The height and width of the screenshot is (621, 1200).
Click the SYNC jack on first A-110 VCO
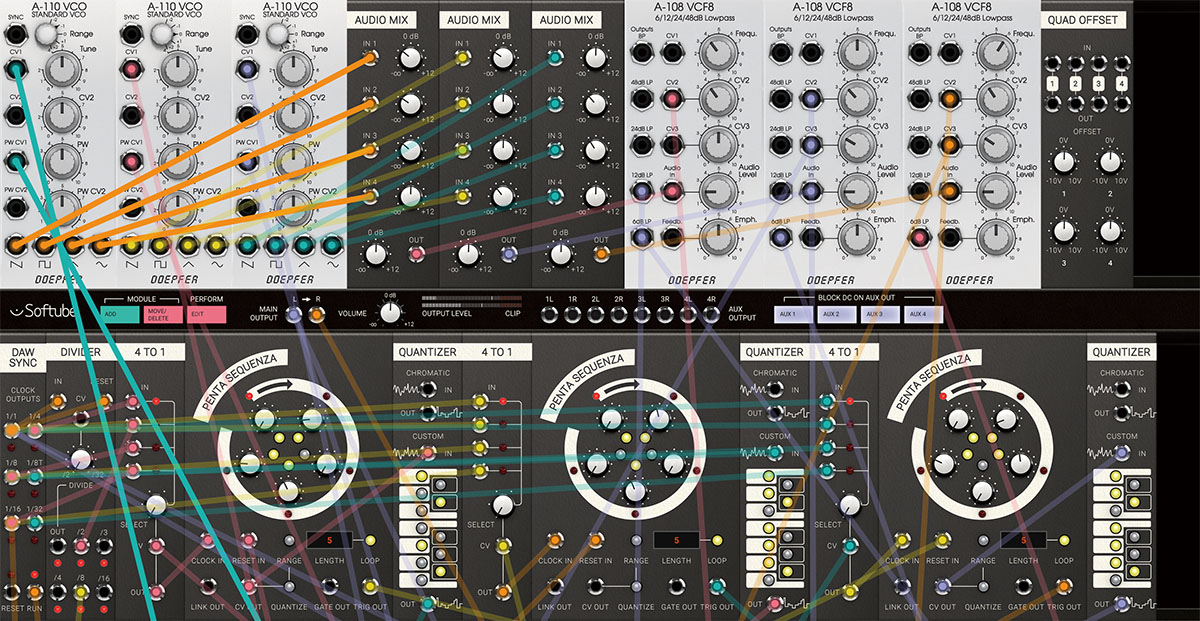pos(15,32)
